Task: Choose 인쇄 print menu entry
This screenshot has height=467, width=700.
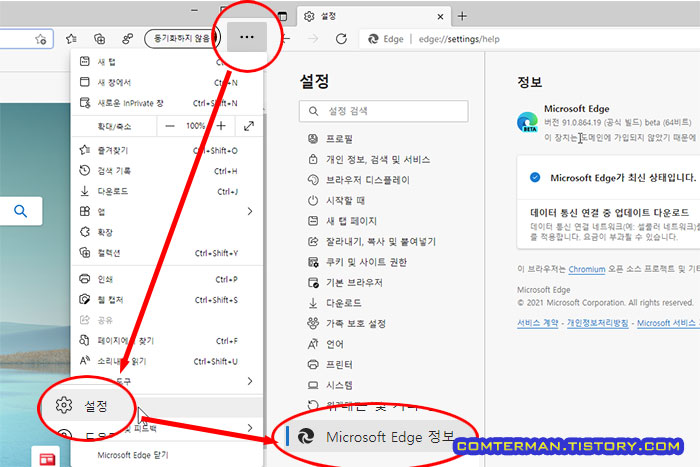Action: pos(167,279)
